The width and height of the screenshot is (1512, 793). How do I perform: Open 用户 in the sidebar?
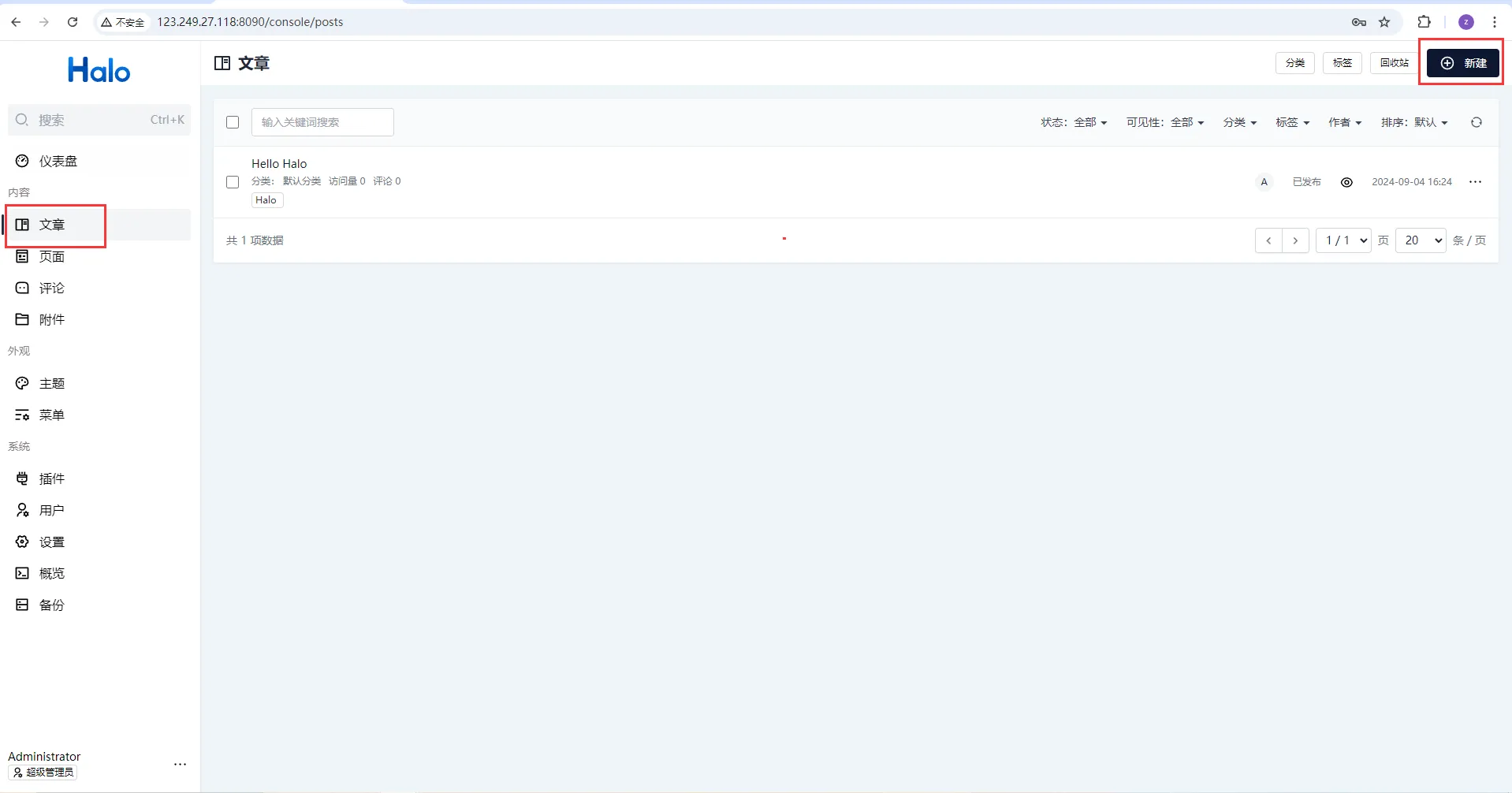coord(99,510)
